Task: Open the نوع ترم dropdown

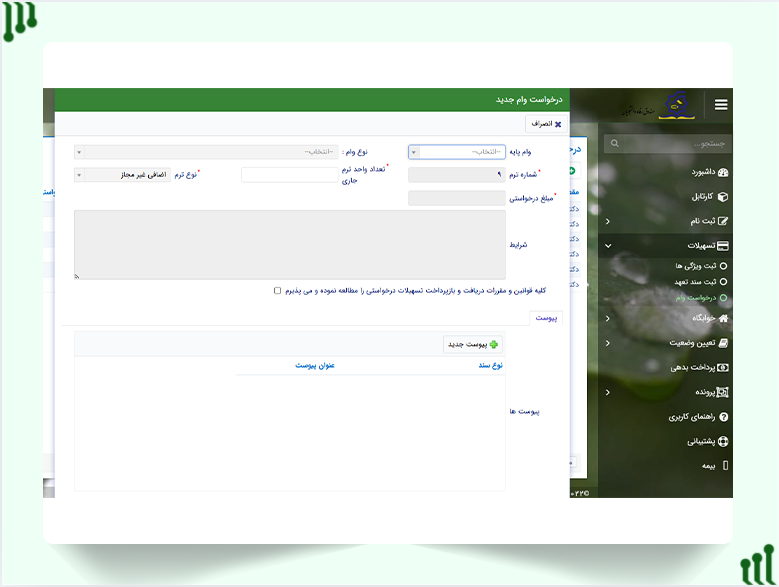Action: (x=122, y=175)
